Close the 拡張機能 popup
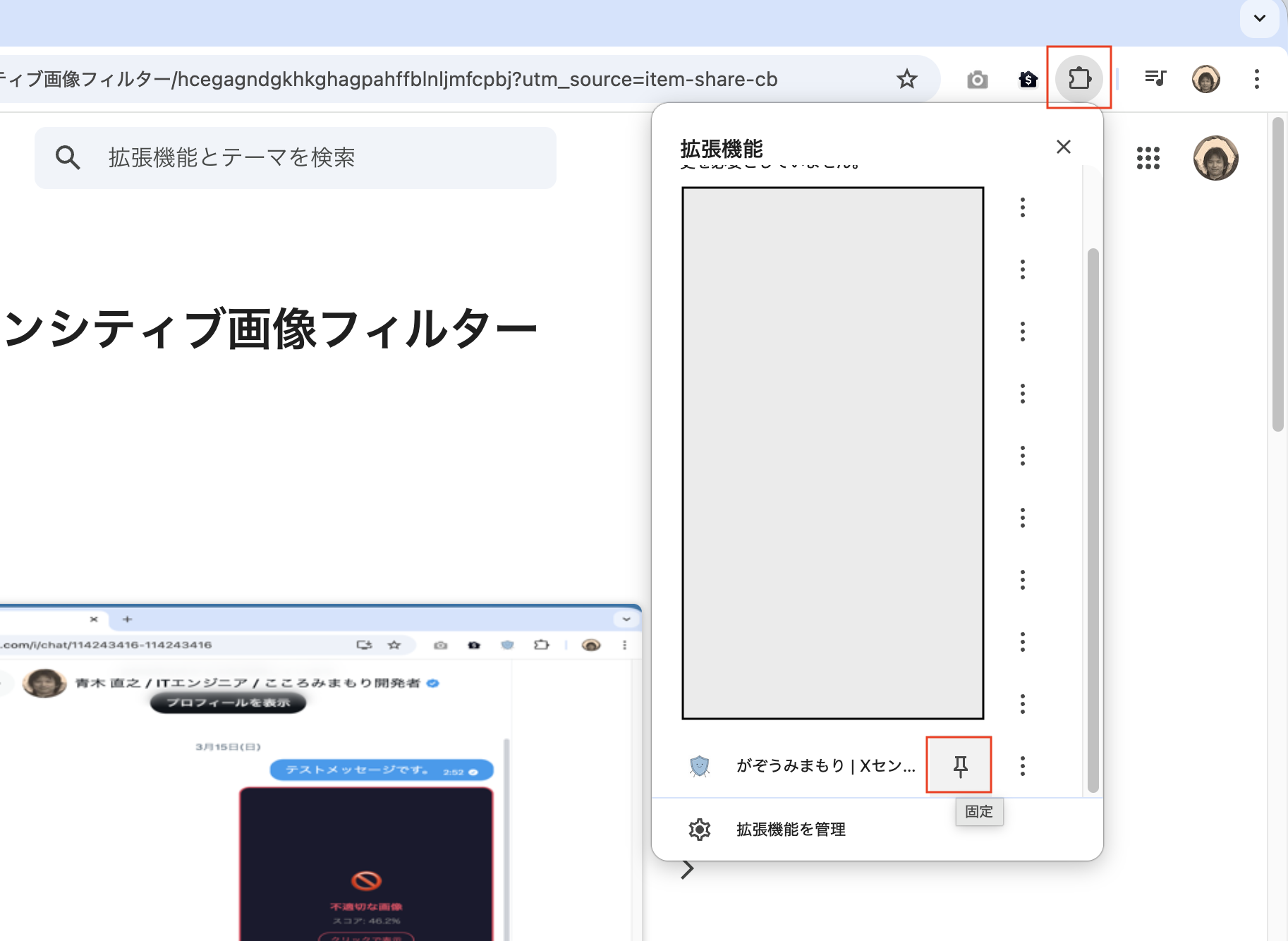This screenshot has height=941, width=1288. pyautogui.click(x=1064, y=147)
